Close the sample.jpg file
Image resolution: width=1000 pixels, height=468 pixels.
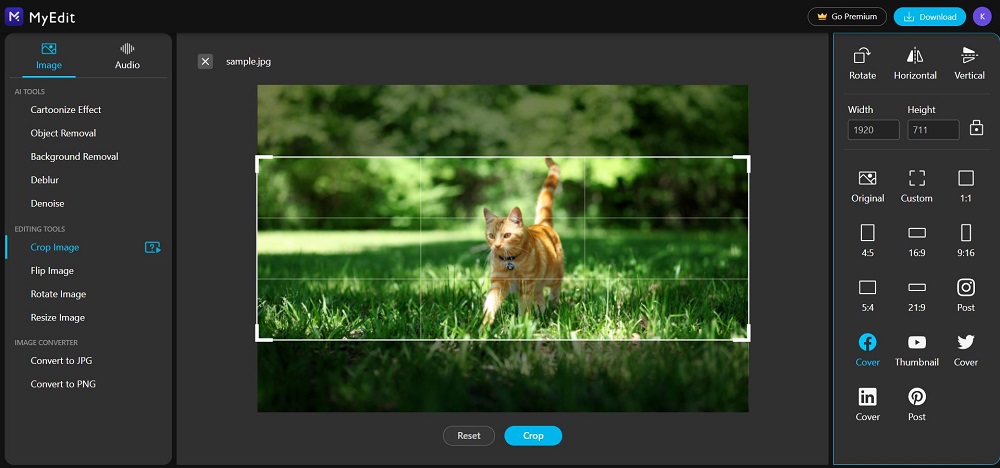(205, 62)
